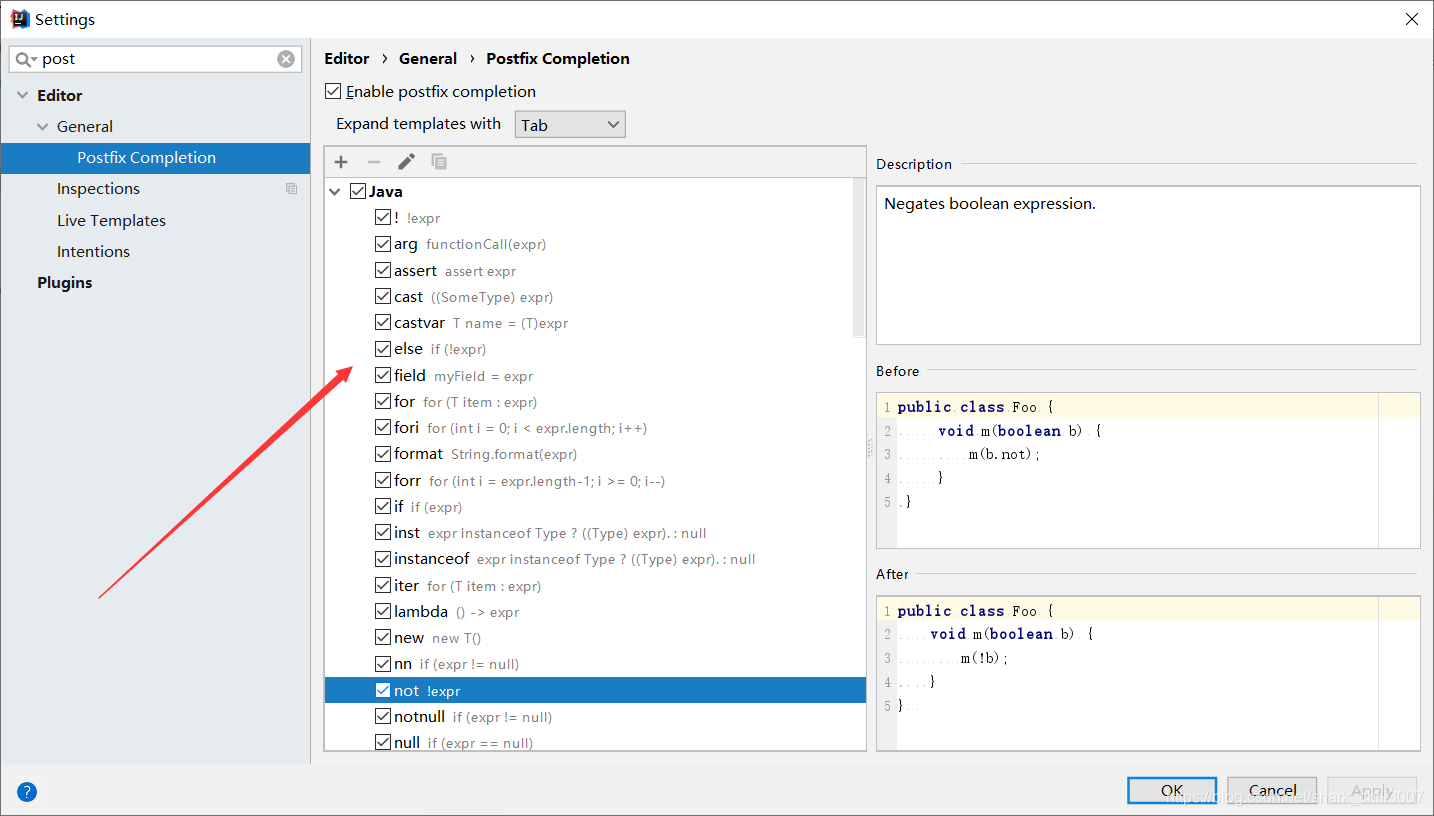This screenshot has width=1434, height=816.
Task: Collapse the Editor settings tree section
Action: click(22, 96)
